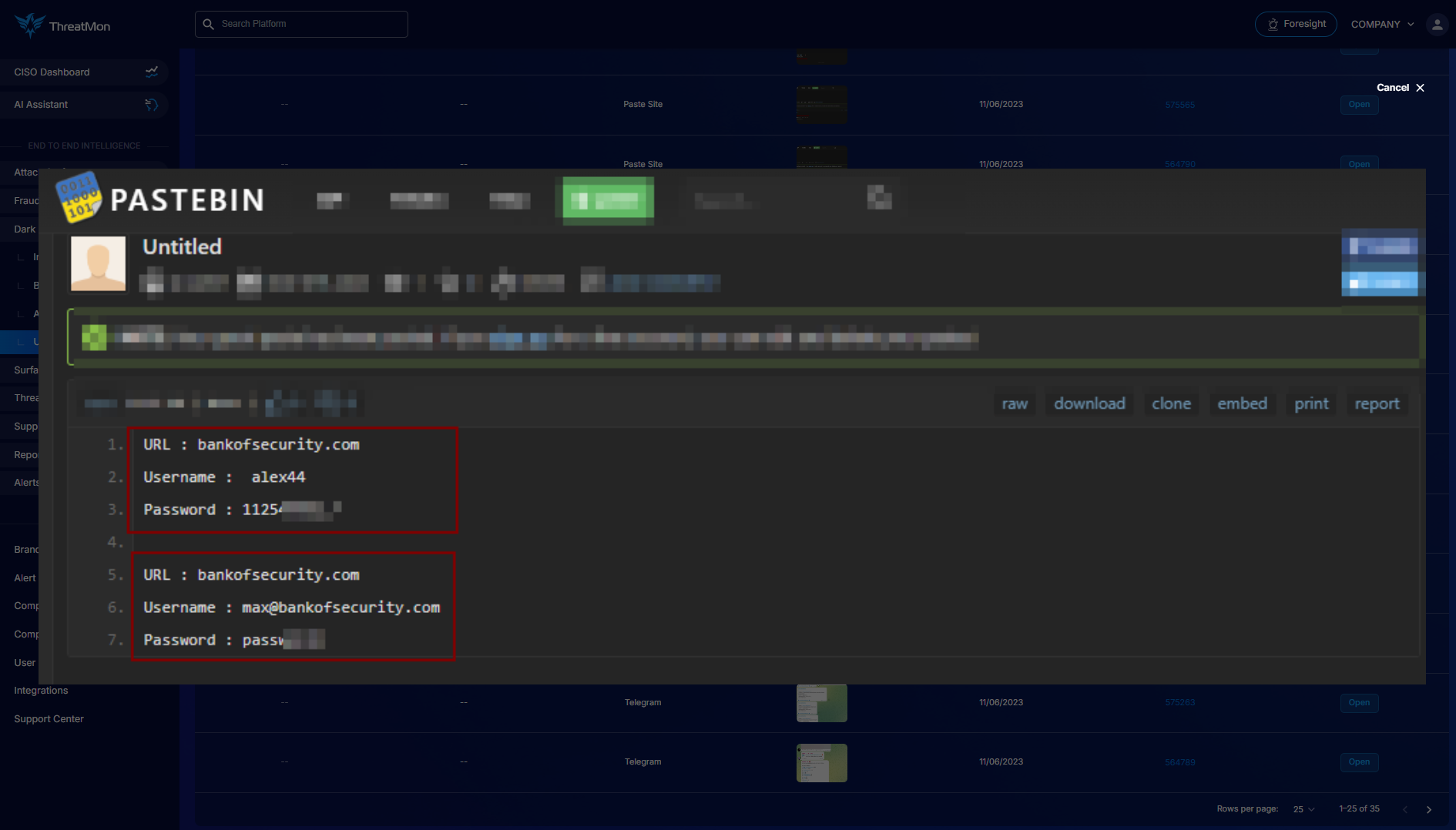Go to next page of results
1456x830 pixels.
[x=1429, y=809]
